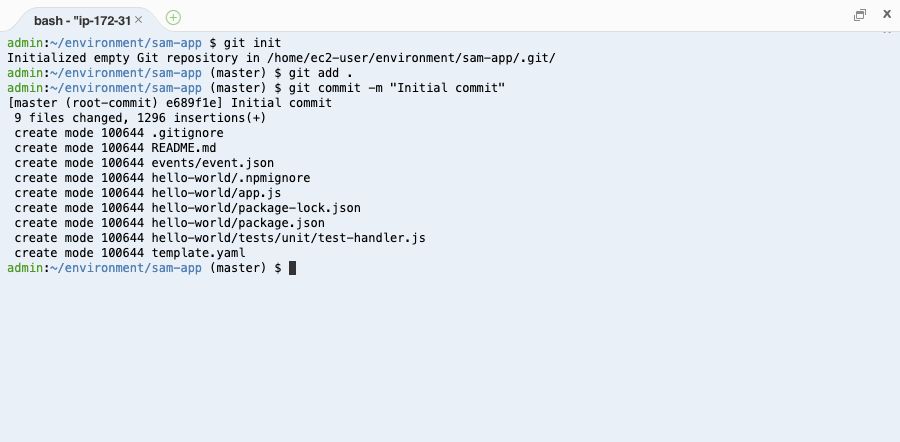Click the 'git init' command text
This screenshot has height=442, width=900.
coord(253,43)
